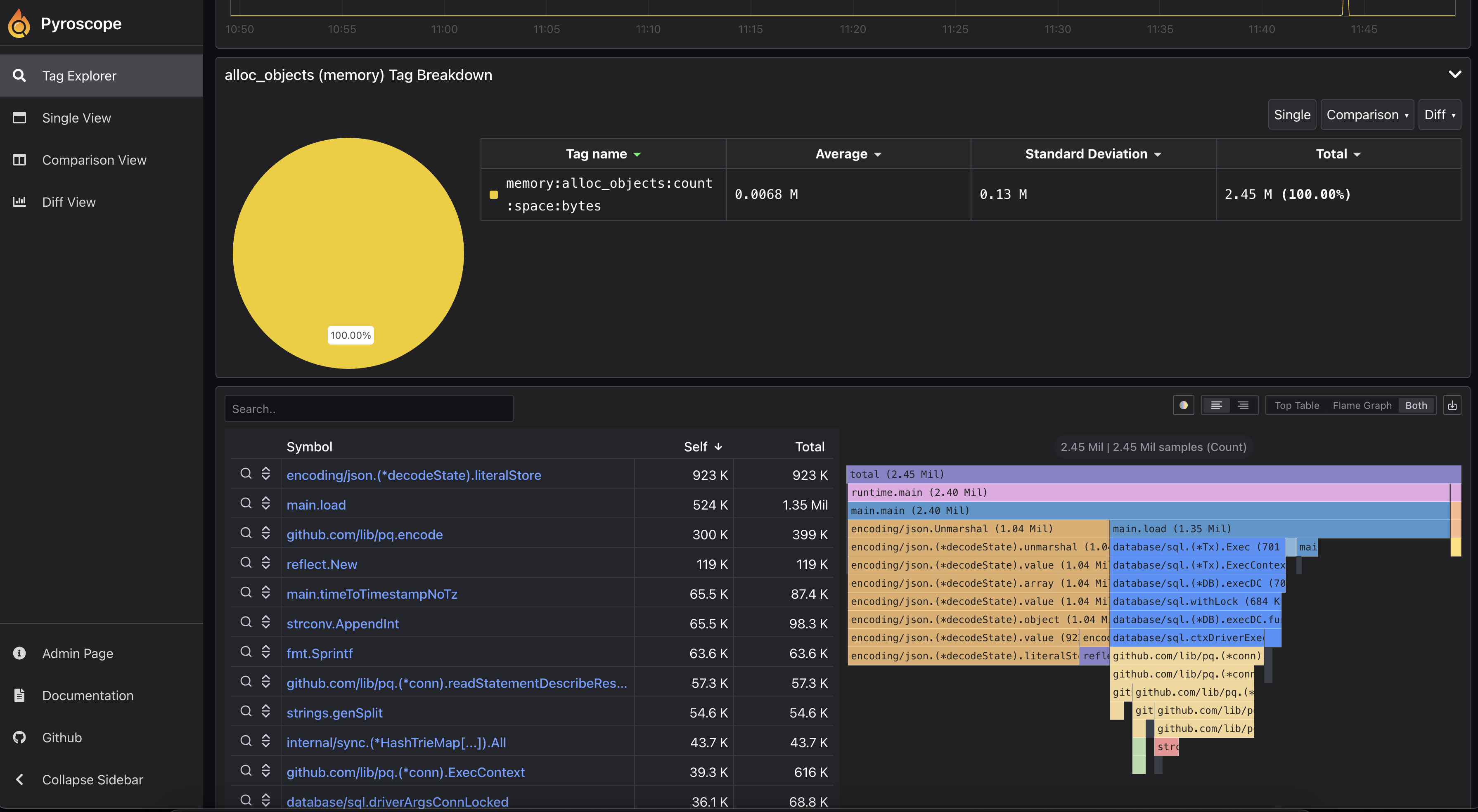The height and width of the screenshot is (812, 1478).
Task: Show only the Flame Graph view
Action: click(1362, 406)
